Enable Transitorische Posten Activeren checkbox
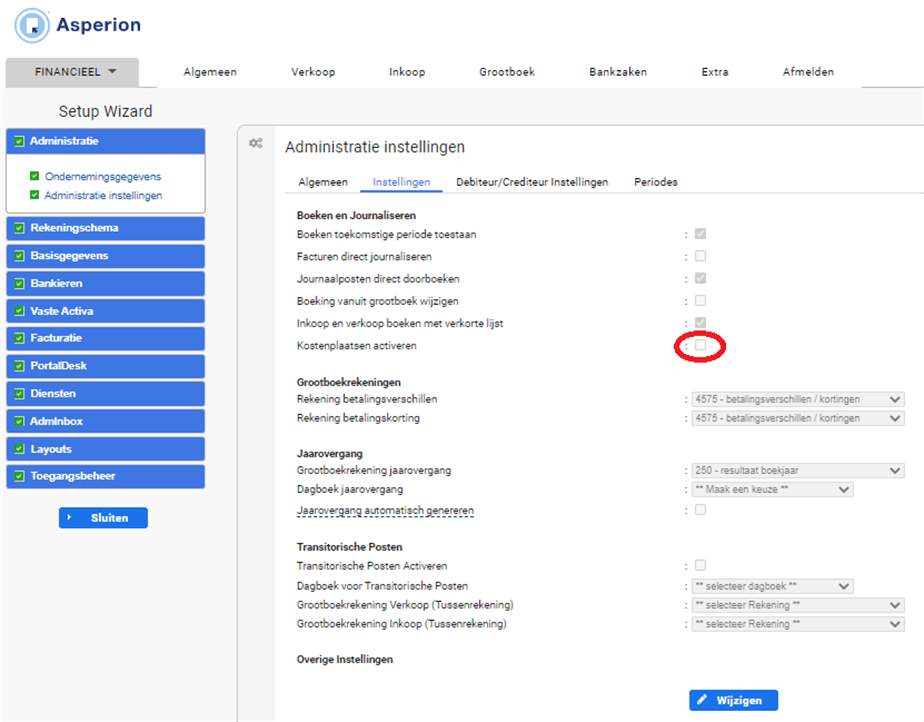 point(700,565)
